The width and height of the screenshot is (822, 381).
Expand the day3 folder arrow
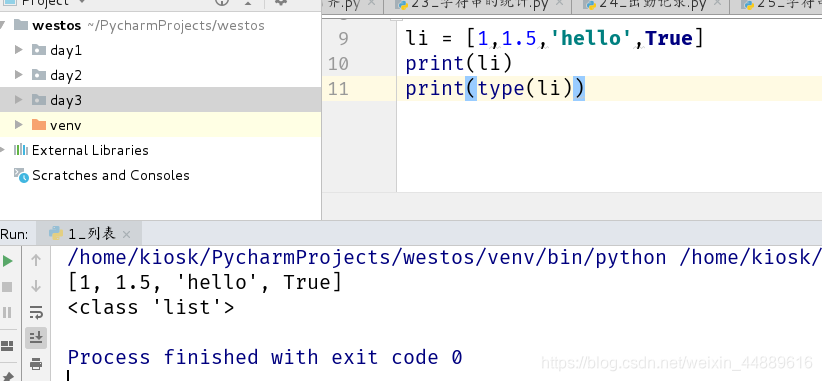click(18, 100)
